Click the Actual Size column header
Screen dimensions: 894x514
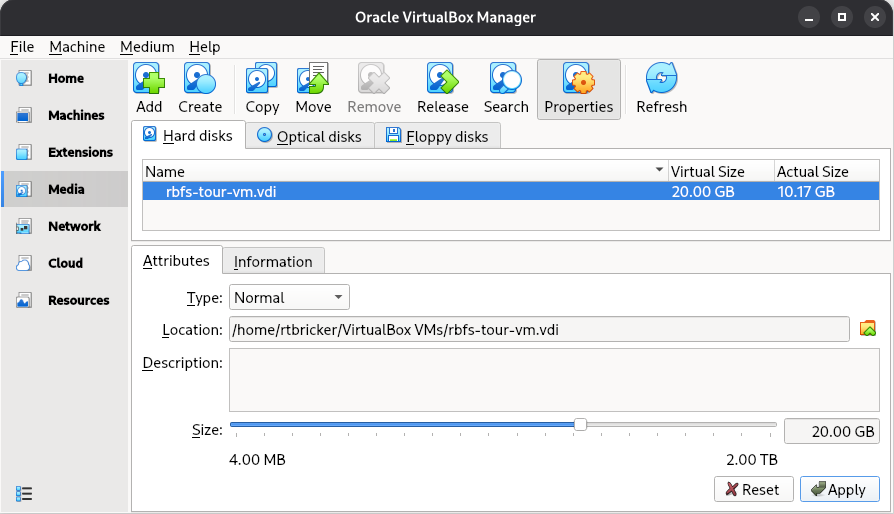click(x=826, y=172)
